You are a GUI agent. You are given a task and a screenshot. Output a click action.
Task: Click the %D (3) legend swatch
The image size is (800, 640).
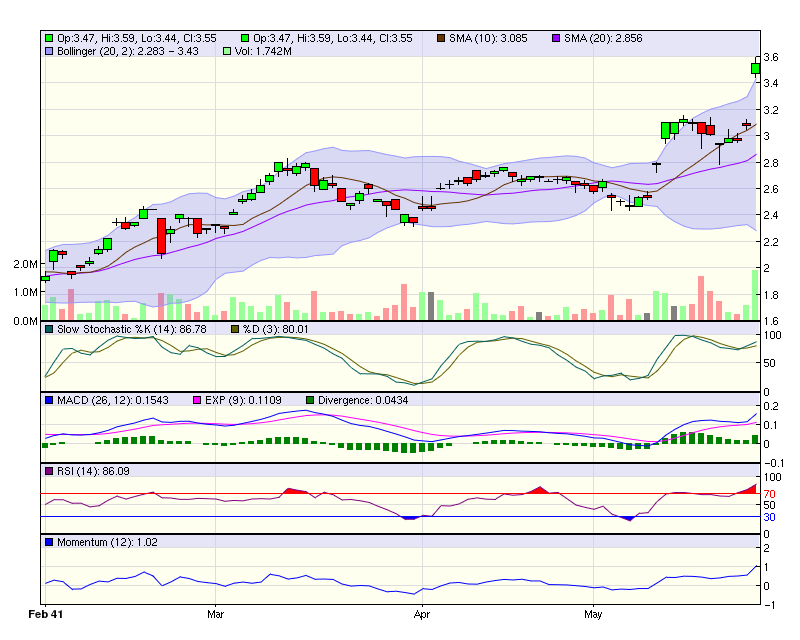coord(236,329)
